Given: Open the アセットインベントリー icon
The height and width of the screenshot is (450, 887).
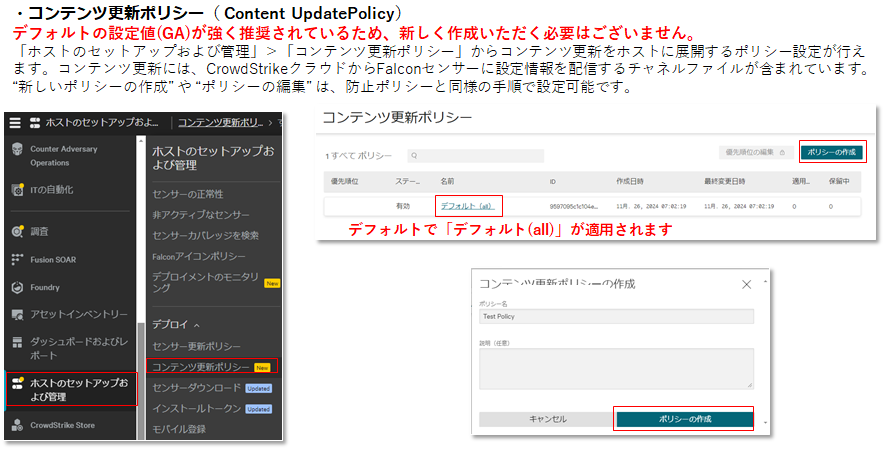Looking at the screenshot, I should click(17, 315).
